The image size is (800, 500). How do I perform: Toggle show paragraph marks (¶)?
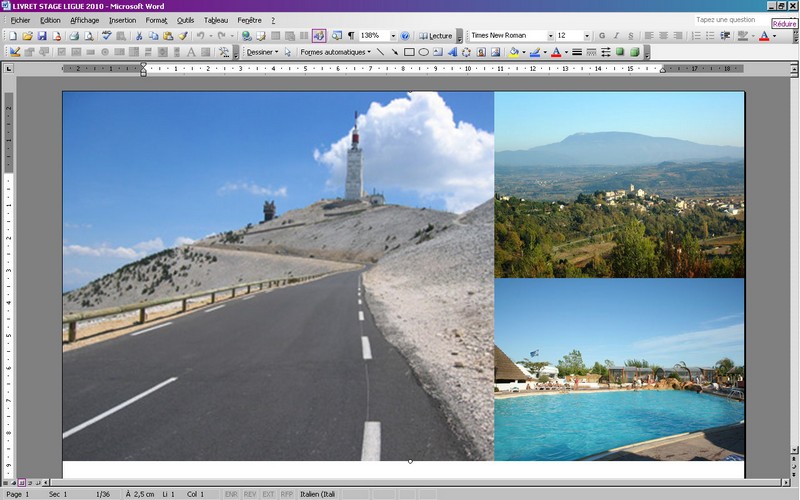click(x=351, y=36)
